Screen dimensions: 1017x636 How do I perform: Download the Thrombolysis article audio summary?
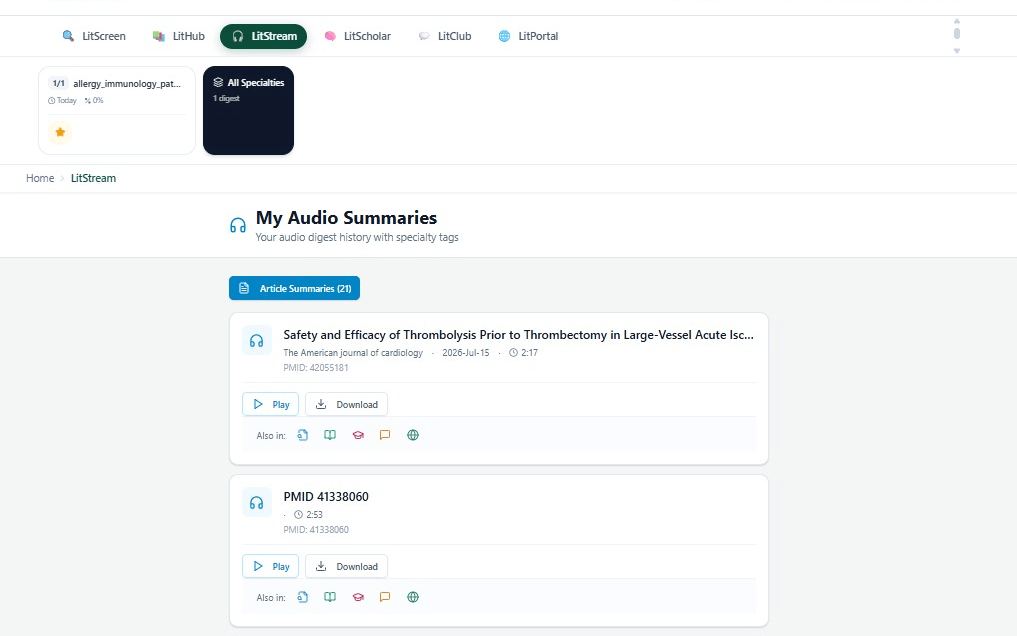coord(346,405)
